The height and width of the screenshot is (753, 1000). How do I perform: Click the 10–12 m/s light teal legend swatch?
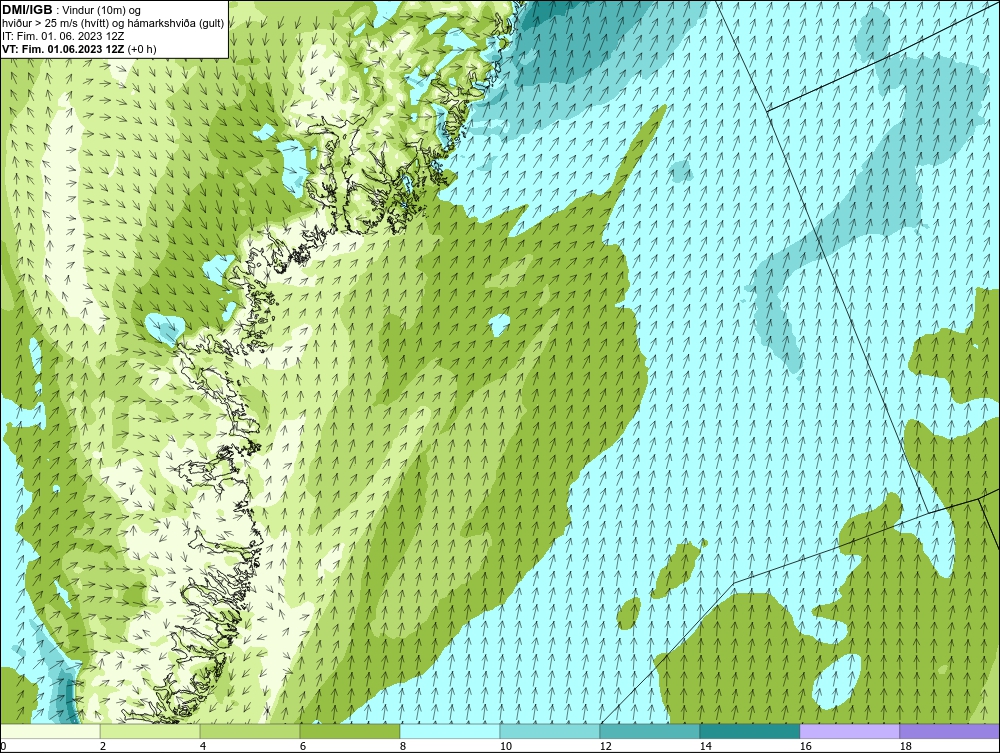[550, 731]
